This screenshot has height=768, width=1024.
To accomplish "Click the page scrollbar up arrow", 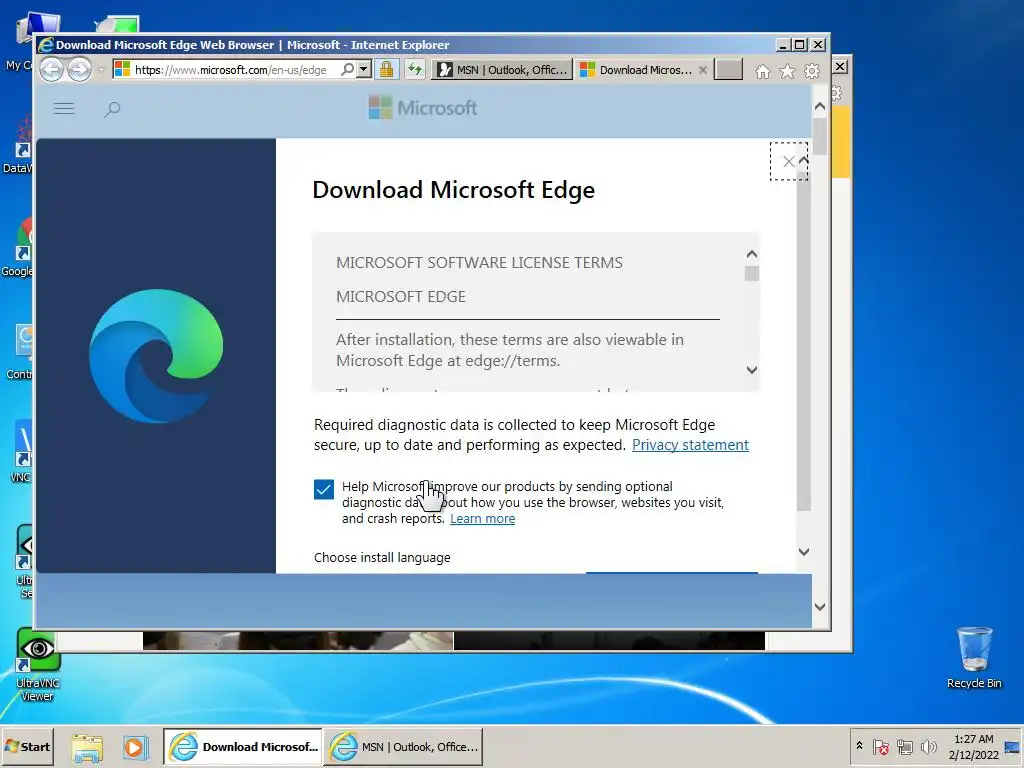I will [x=820, y=106].
